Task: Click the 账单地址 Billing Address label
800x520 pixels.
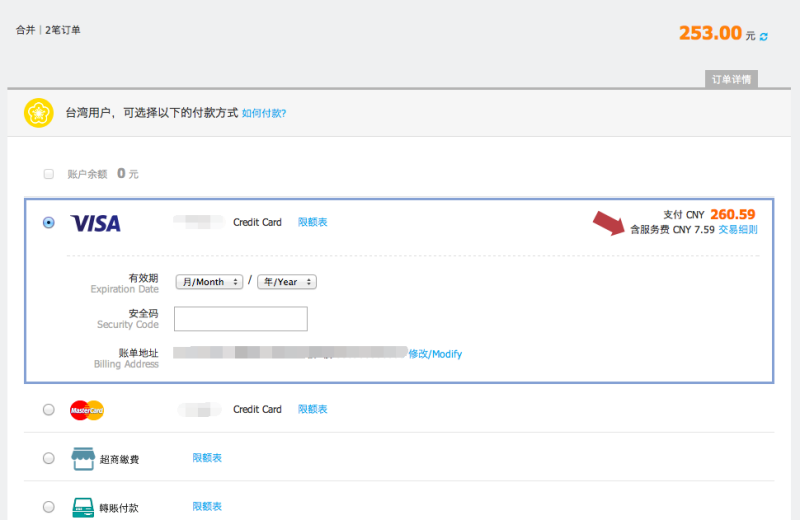Action: pos(126,358)
